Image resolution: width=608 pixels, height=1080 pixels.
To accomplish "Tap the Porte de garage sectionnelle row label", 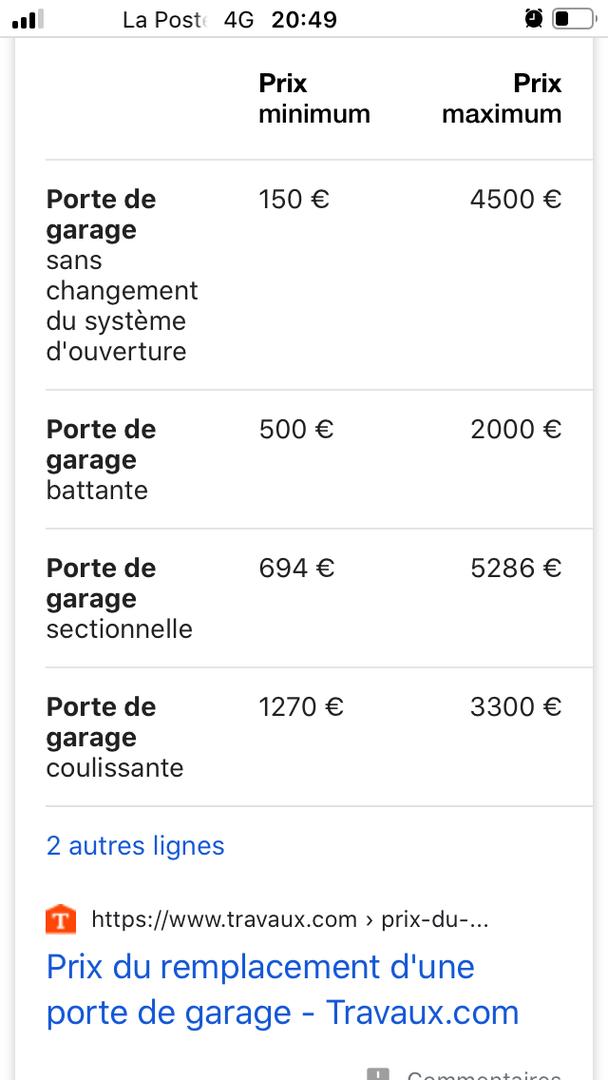I will pyautogui.click(x=119, y=599).
